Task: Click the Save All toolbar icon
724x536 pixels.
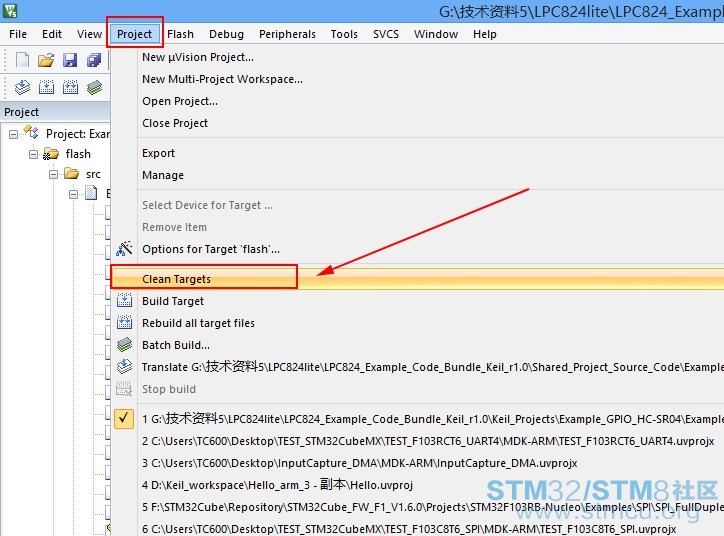Action: pos(94,60)
